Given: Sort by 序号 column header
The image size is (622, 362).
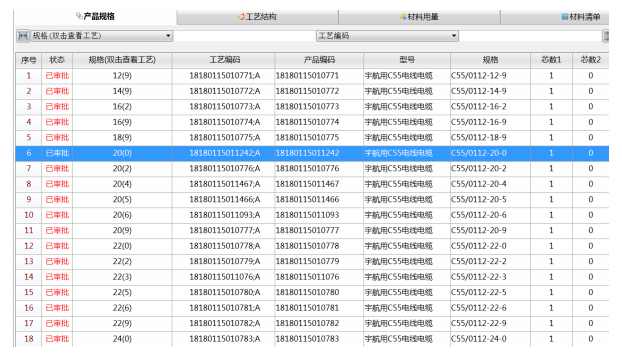Looking at the screenshot, I should click(x=29, y=60).
